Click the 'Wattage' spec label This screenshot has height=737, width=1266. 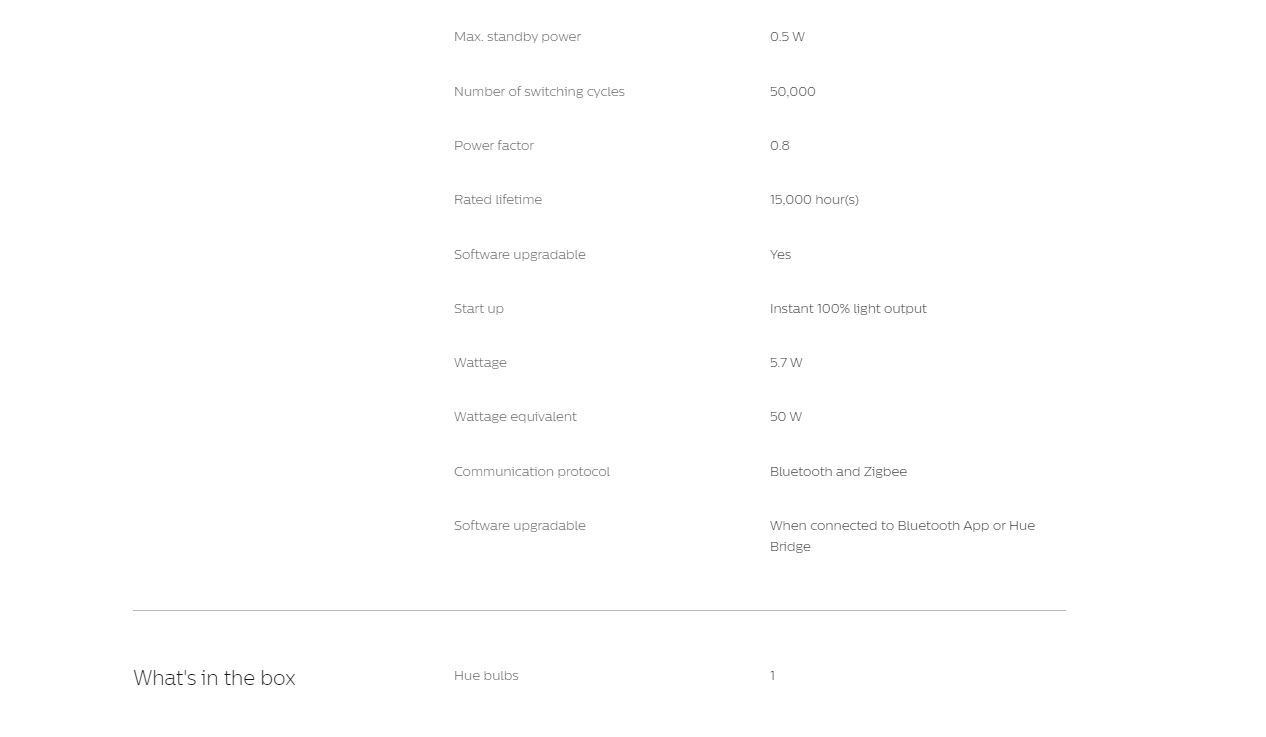[x=480, y=363]
